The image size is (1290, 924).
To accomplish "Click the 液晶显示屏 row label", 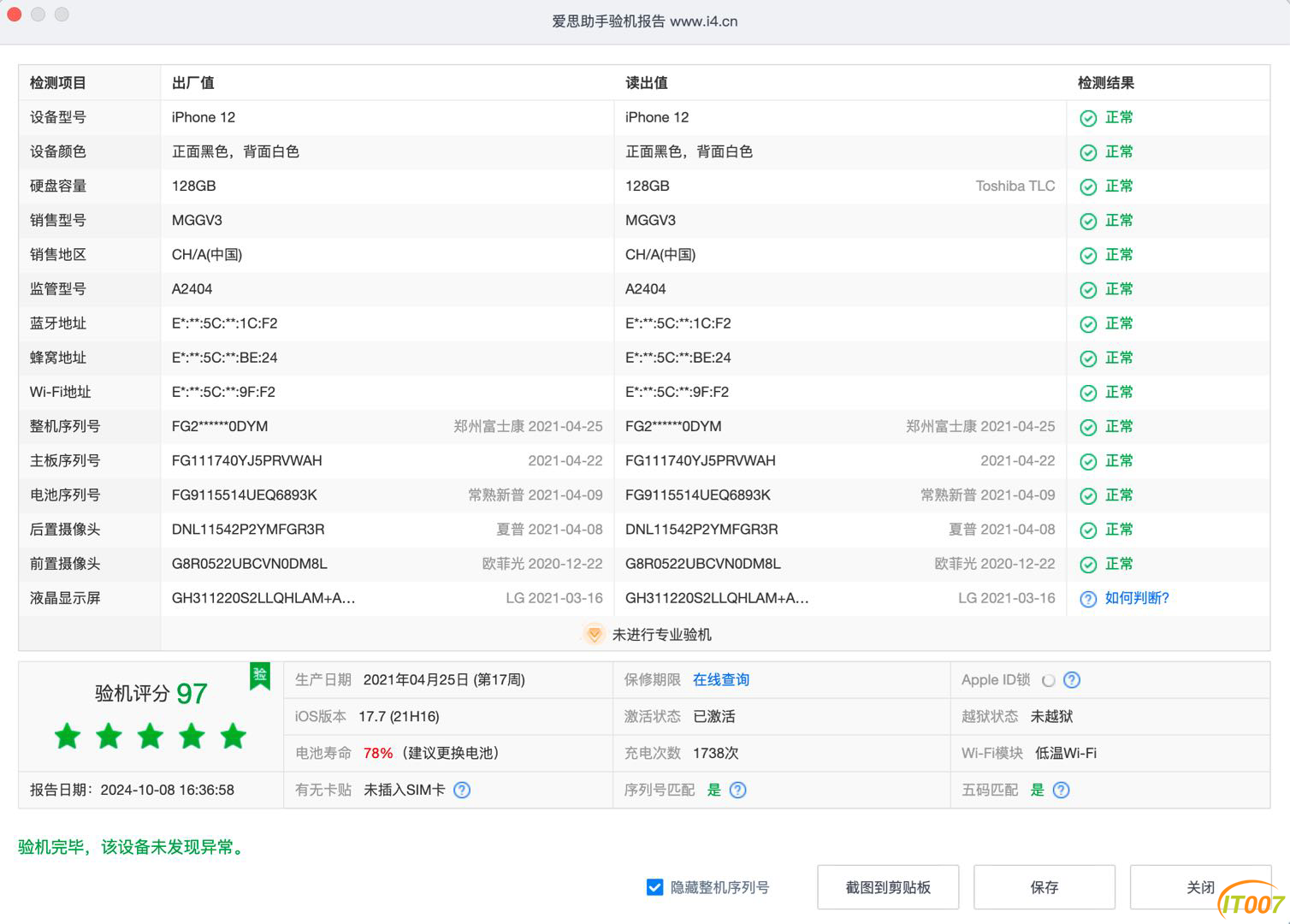I will click(x=65, y=598).
